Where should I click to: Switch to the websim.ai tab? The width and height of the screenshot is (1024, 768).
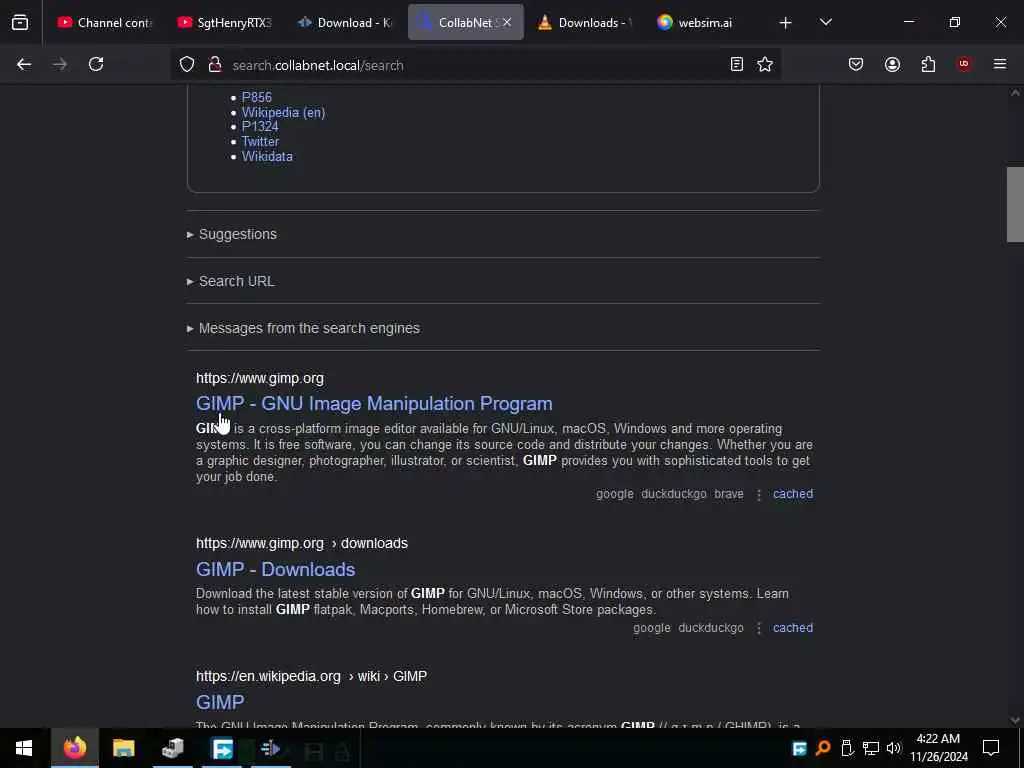706,22
